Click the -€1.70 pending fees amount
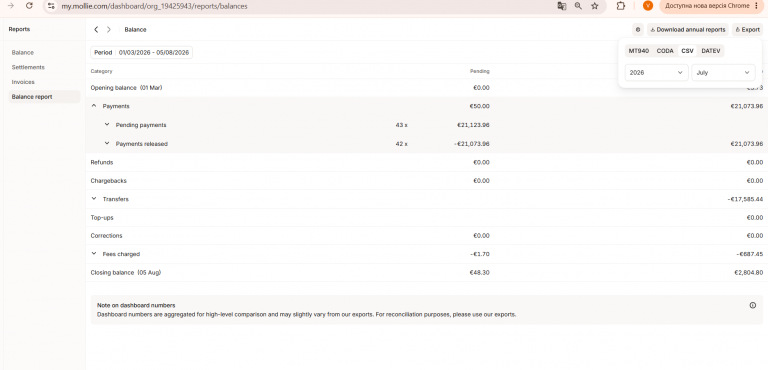The width and height of the screenshot is (768, 370). click(480, 254)
